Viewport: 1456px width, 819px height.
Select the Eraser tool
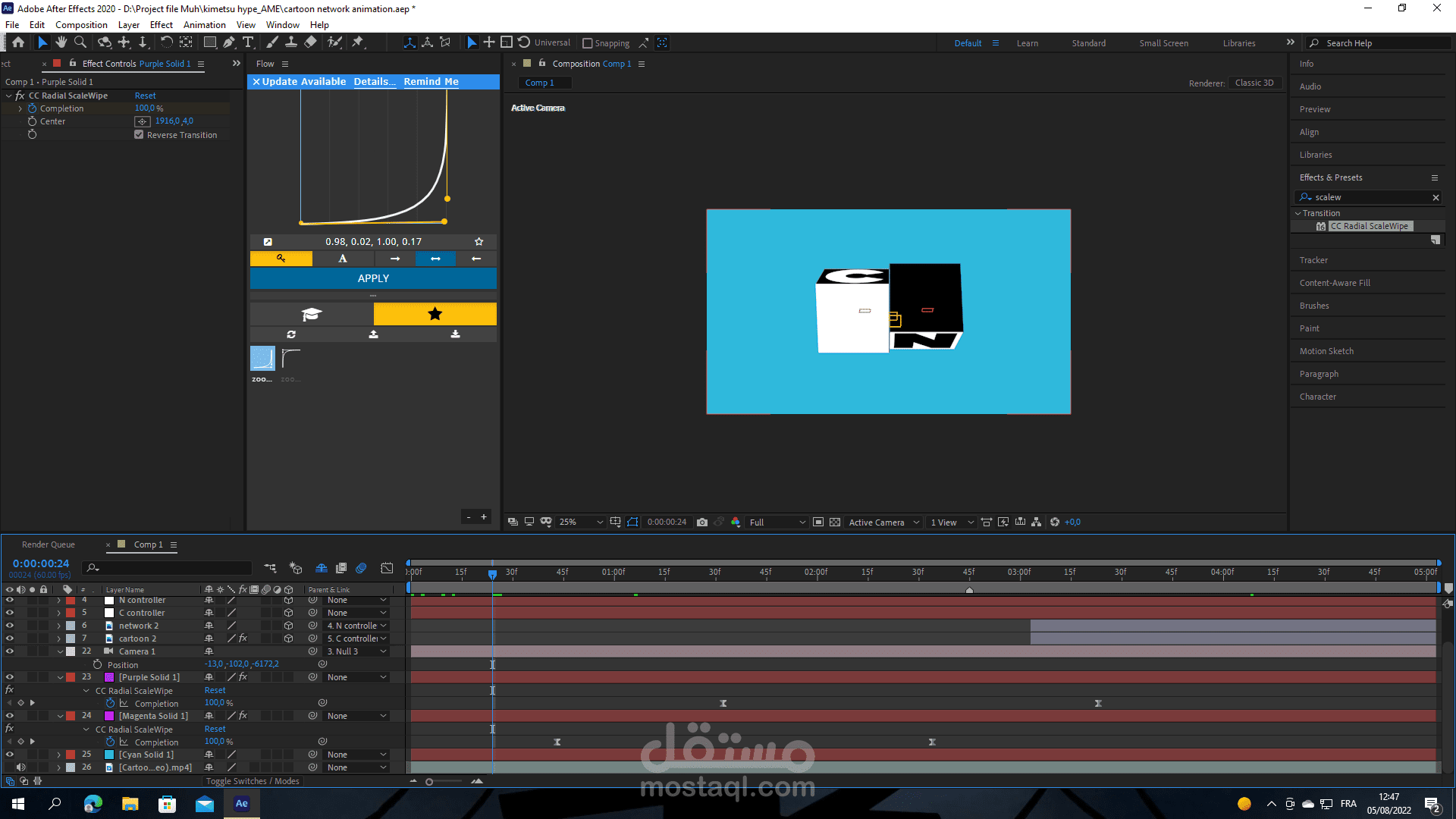click(x=310, y=42)
